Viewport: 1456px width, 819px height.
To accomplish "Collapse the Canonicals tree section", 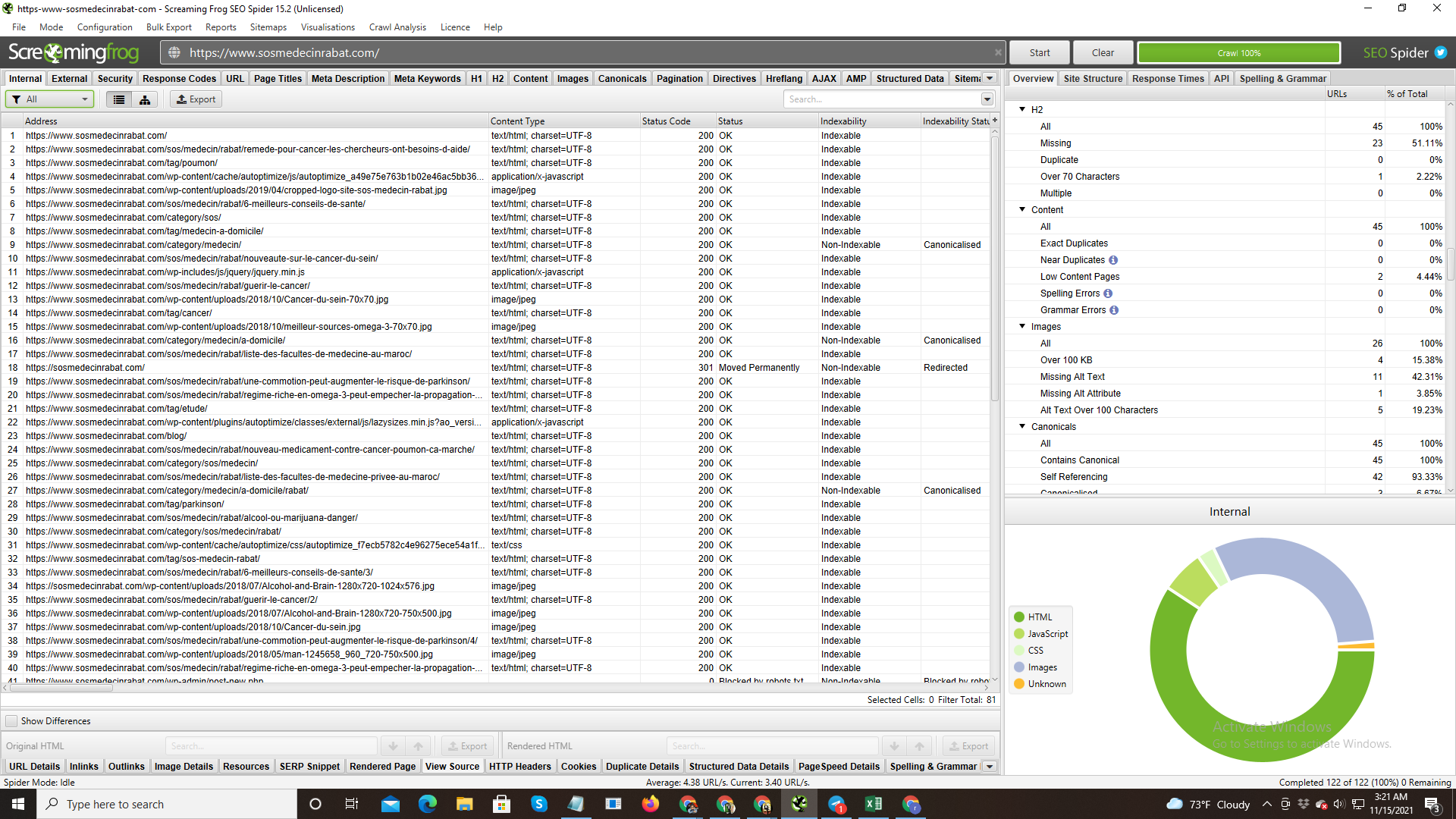I will point(1022,427).
